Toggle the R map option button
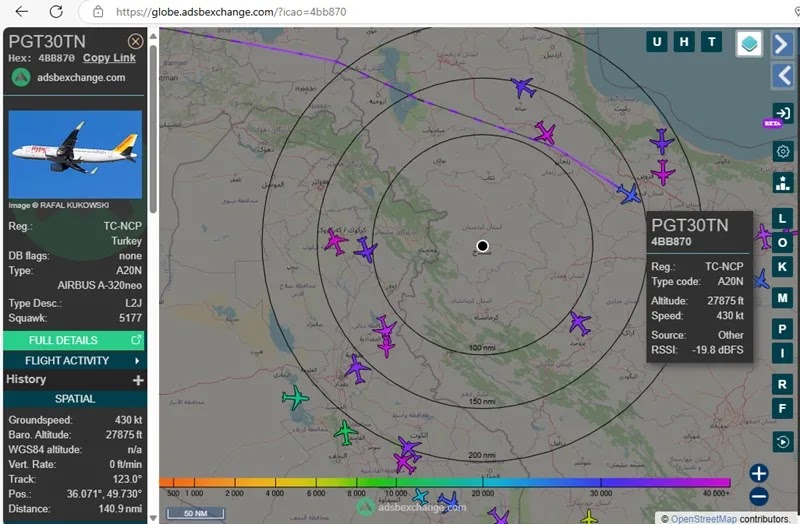This screenshot has width=800, height=524. tap(782, 384)
